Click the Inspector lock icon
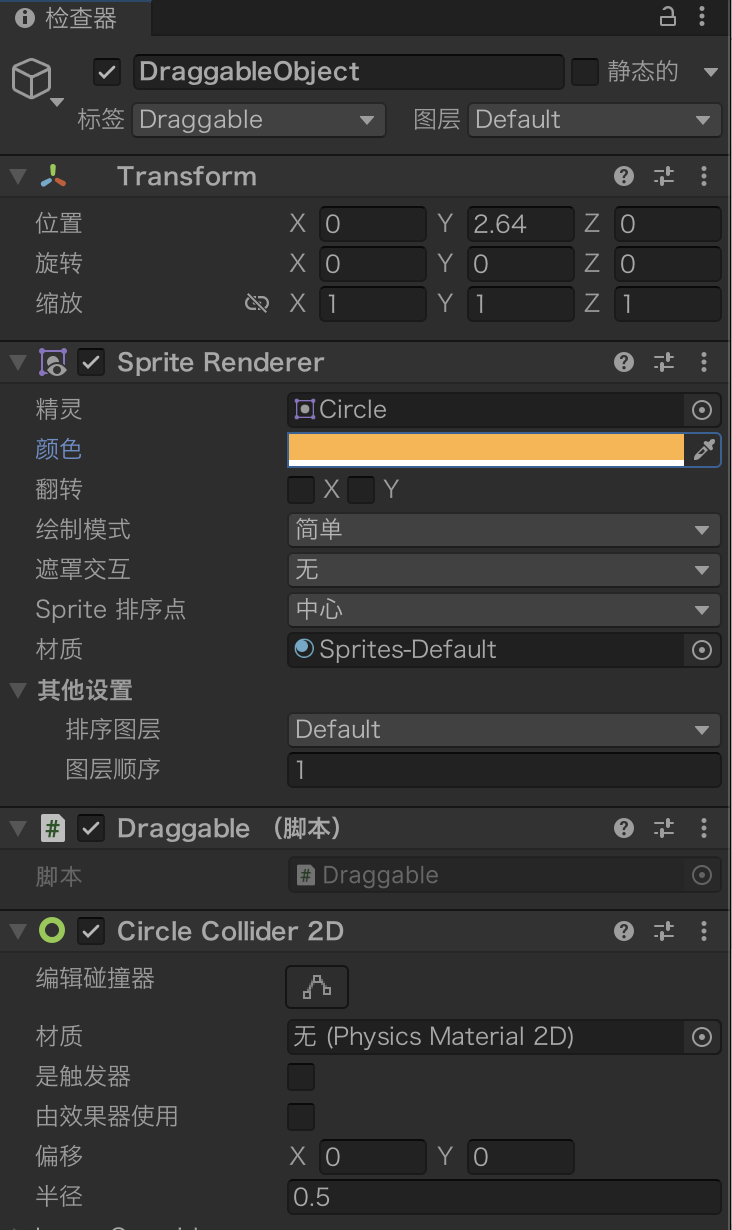The height and width of the screenshot is (1230, 732). tap(668, 17)
